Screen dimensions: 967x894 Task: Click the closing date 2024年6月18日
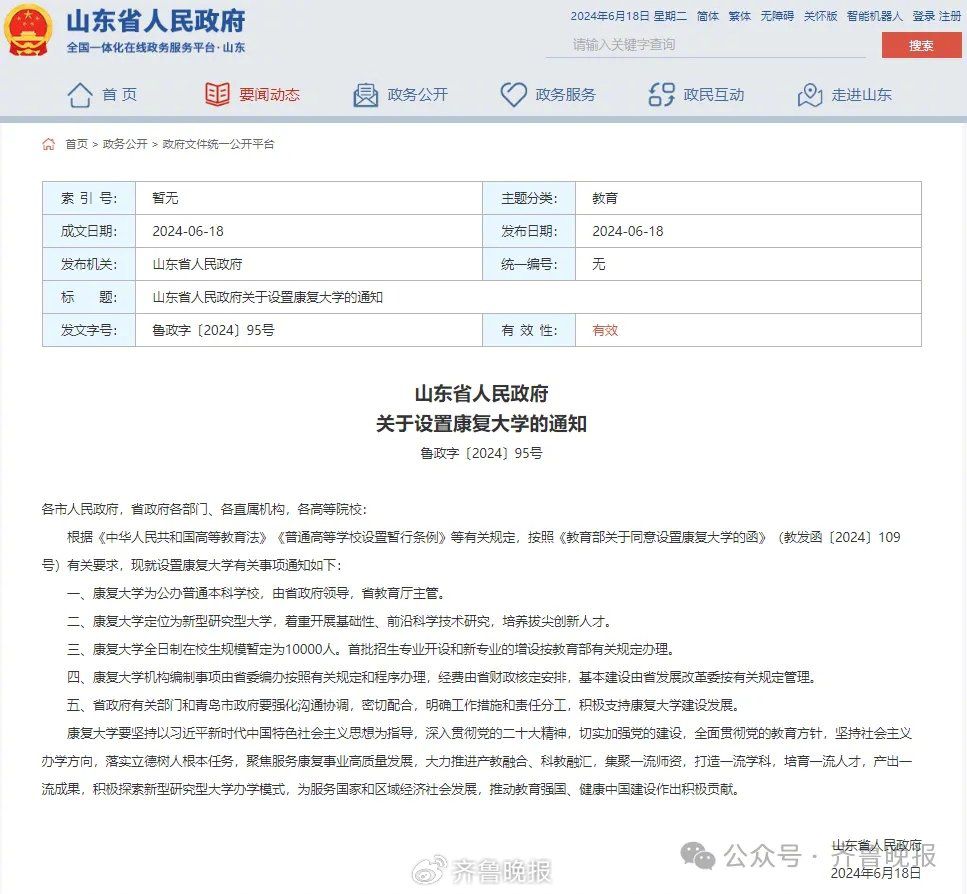(876, 873)
